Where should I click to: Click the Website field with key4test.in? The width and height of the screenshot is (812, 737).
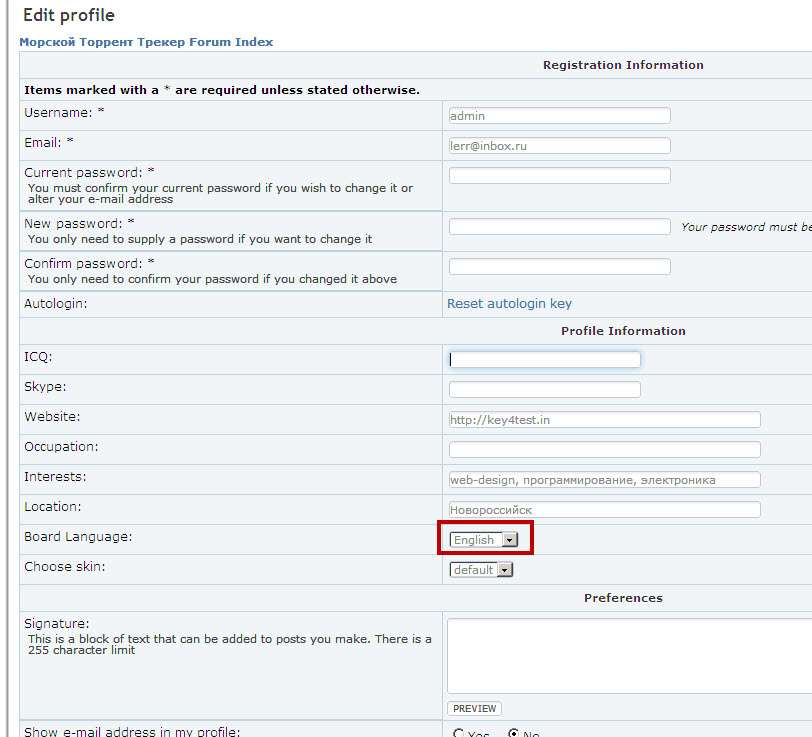[604, 420]
